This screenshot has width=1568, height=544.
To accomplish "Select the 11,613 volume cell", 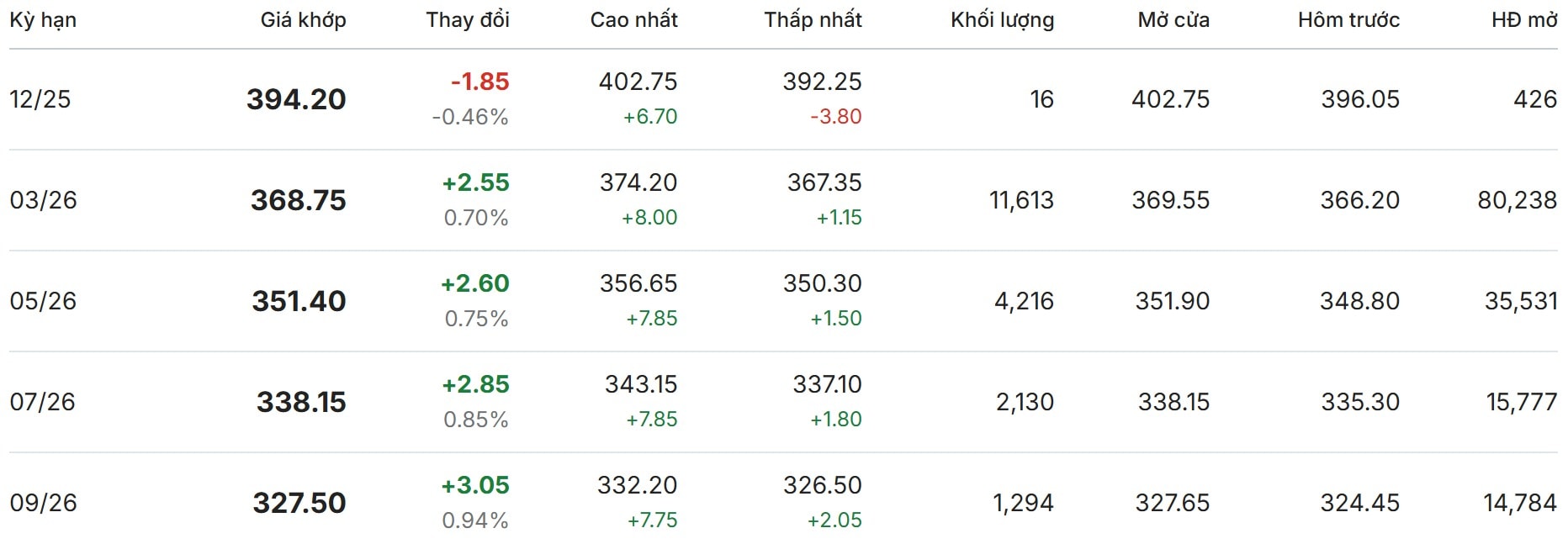I will (x=1021, y=200).
